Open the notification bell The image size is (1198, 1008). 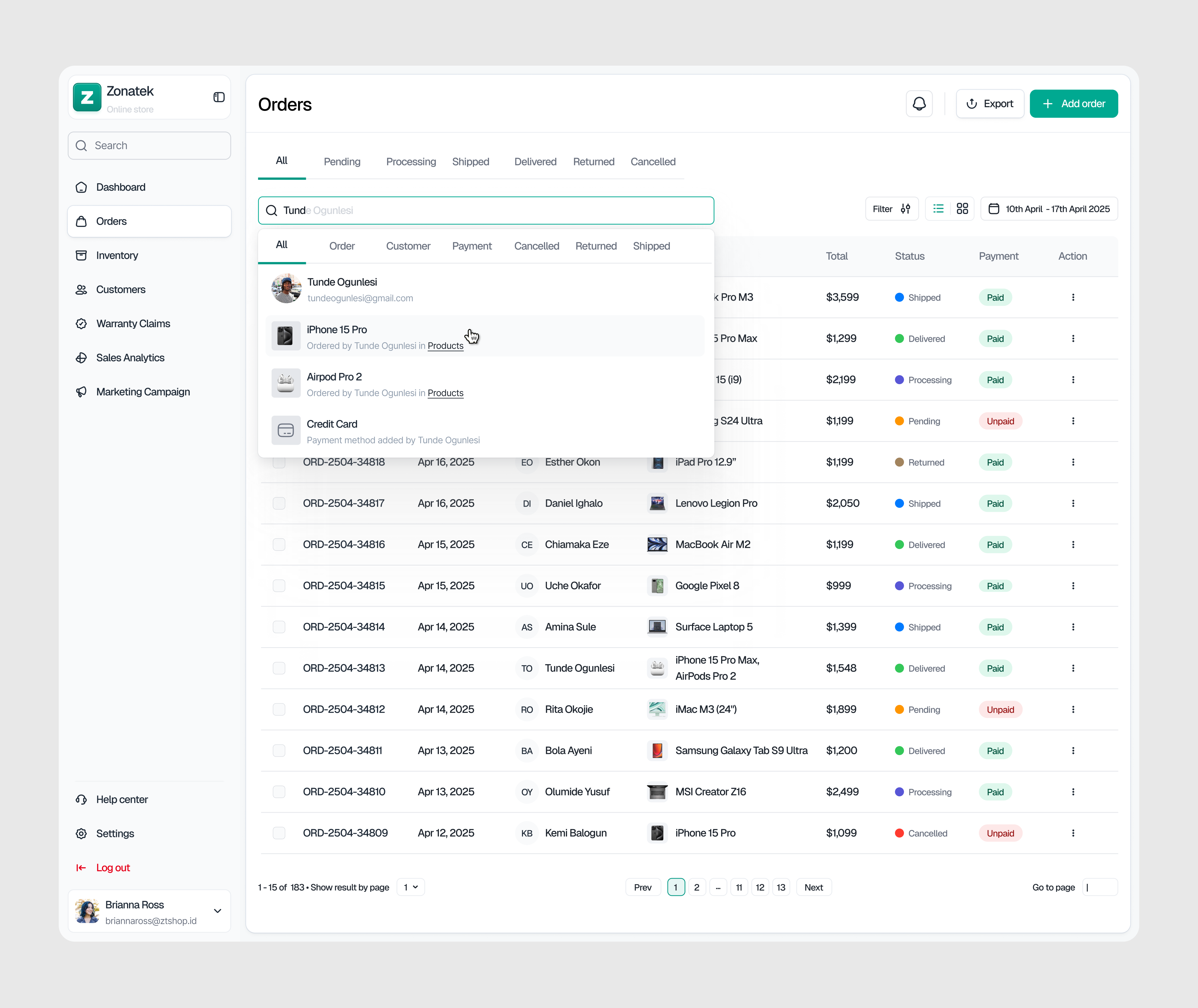(x=919, y=103)
